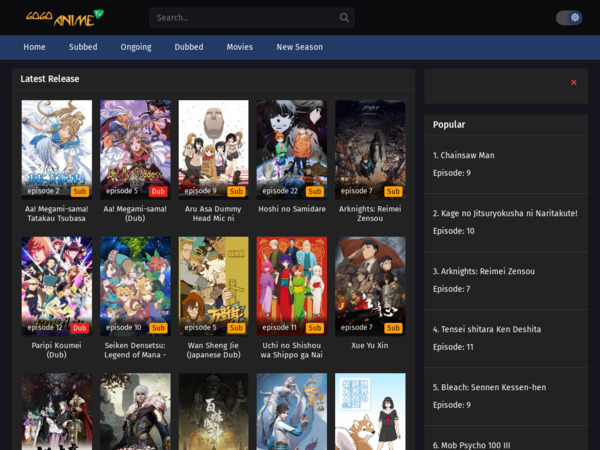Open Hoshi no Samidare poster

pos(292,149)
